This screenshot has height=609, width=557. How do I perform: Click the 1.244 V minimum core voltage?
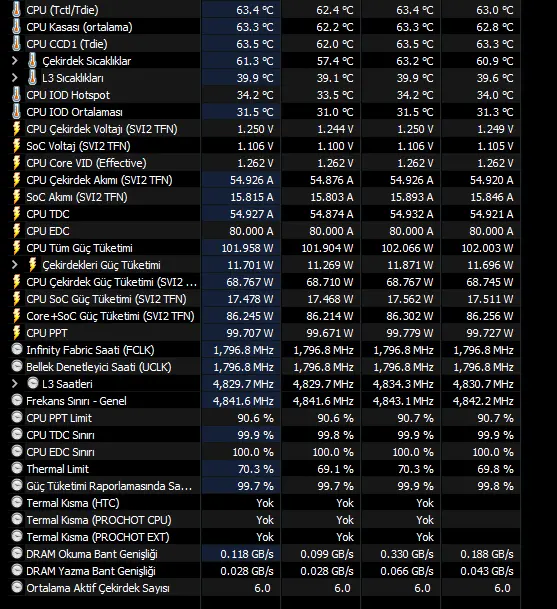[x=335, y=129]
